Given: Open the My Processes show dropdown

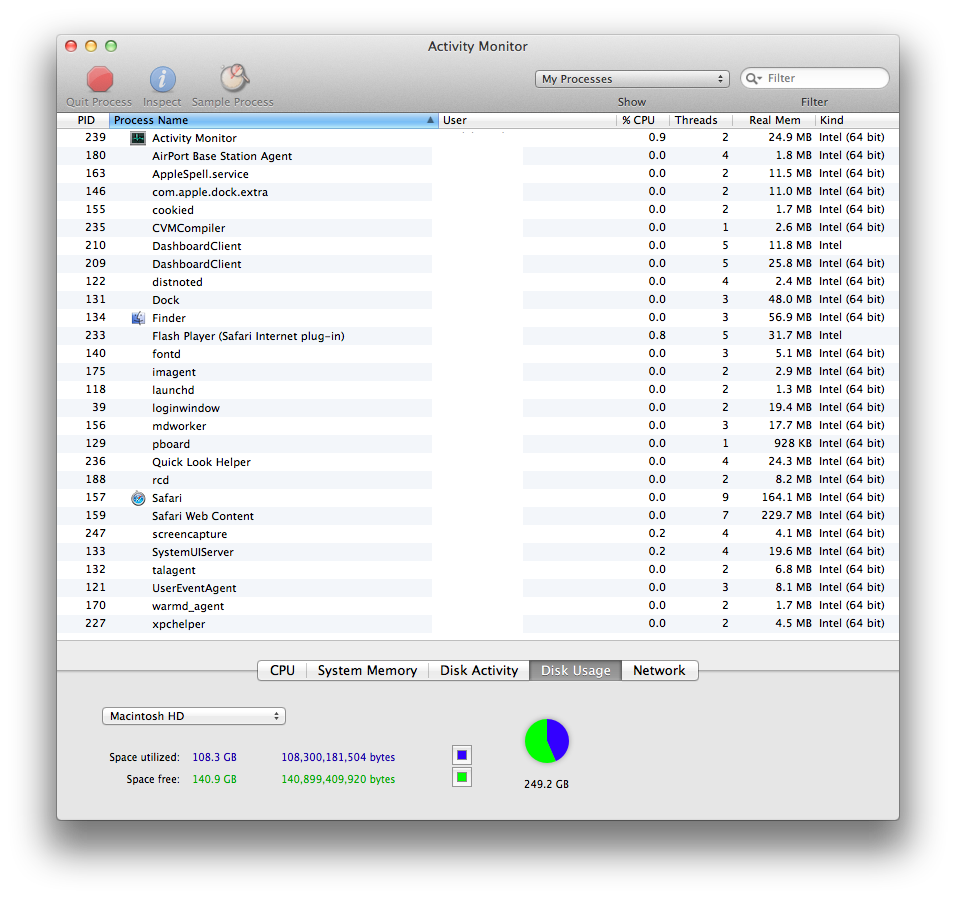Looking at the screenshot, I should coord(632,79).
